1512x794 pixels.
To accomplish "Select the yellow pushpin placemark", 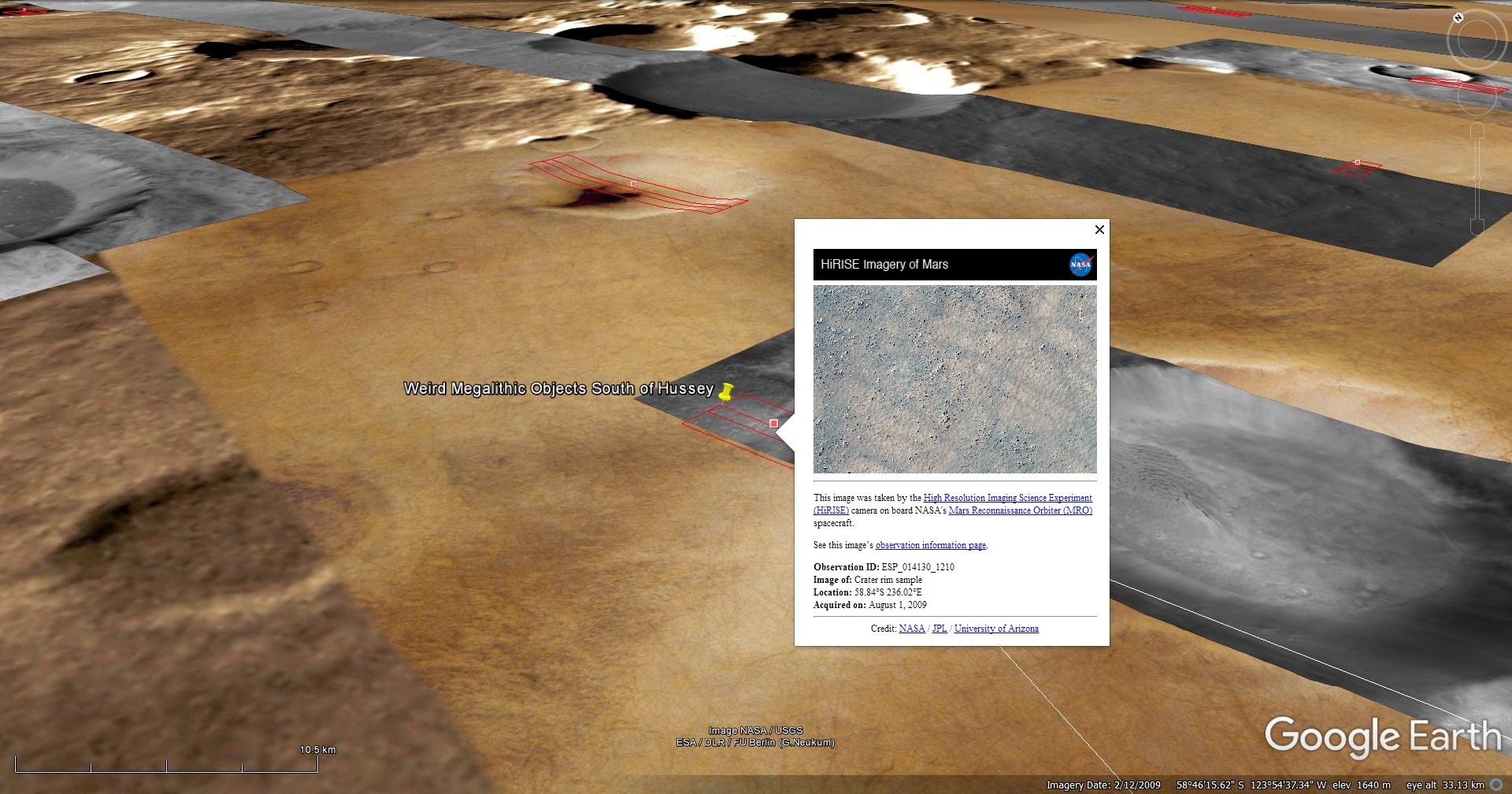I will pos(726,391).
